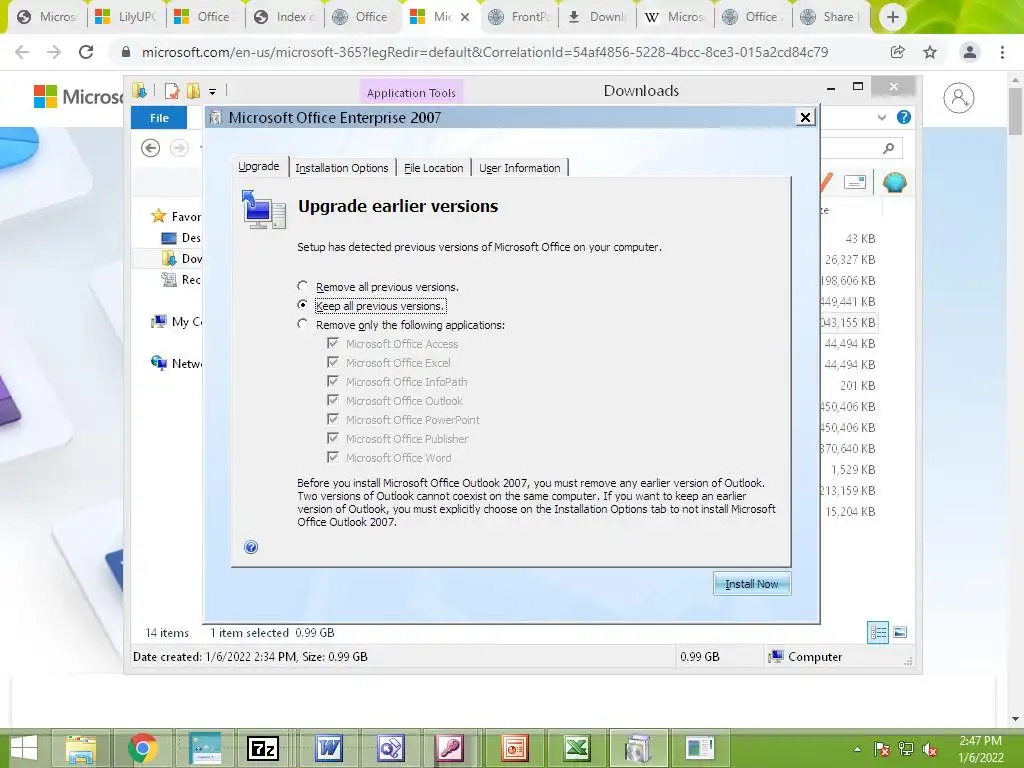Open the File menu in Downloads window

pos(159,118)
